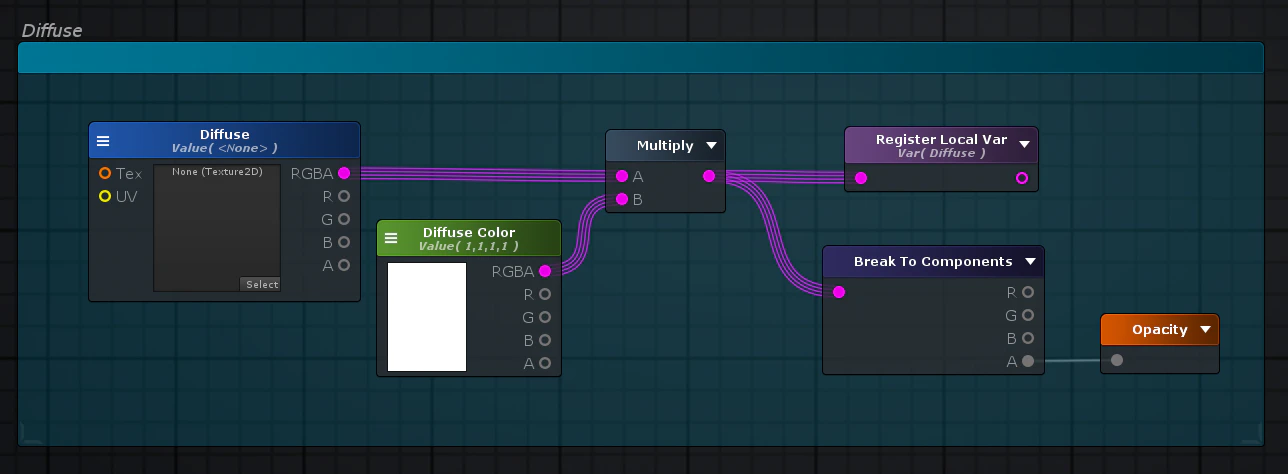Viewport: 1288px width, 474px height.
Task: Click the Break To Components A output port
Action: (1028, 362)
